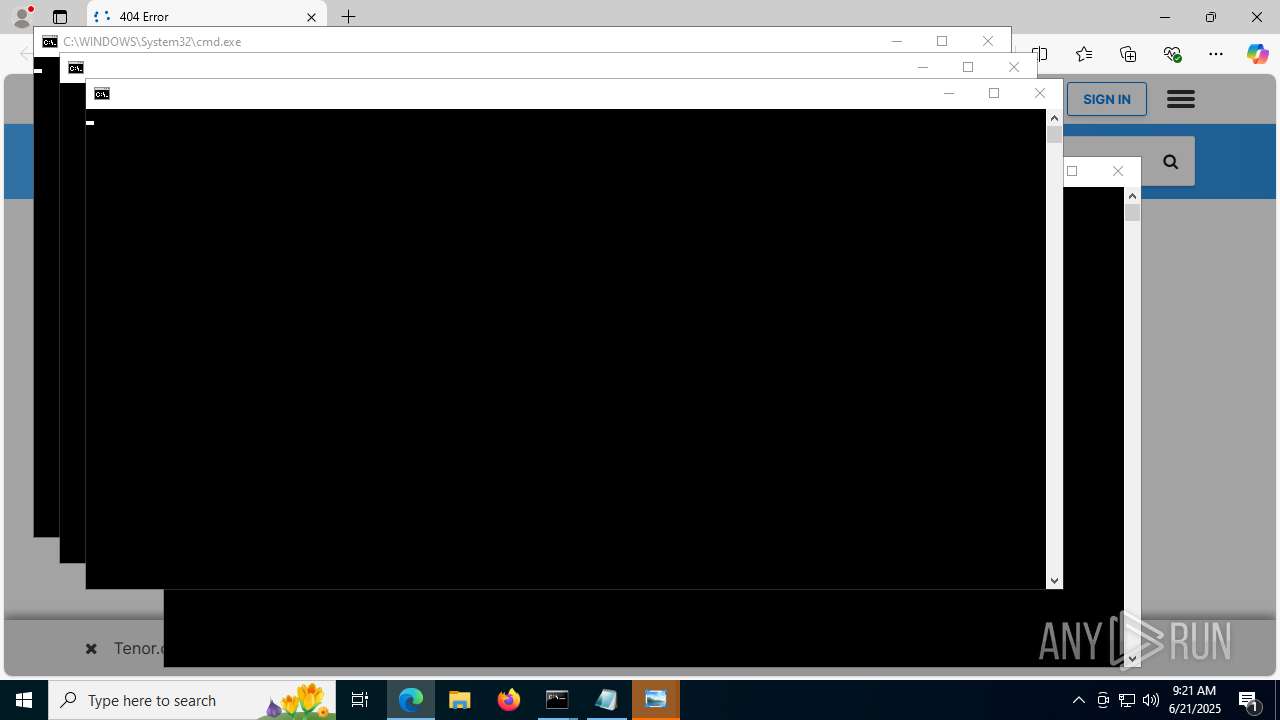Image resolution: width=1280 pixels, height=720 pixels.
Task: Open the hamburger menu on webpage
Action: coord(1181,99)
